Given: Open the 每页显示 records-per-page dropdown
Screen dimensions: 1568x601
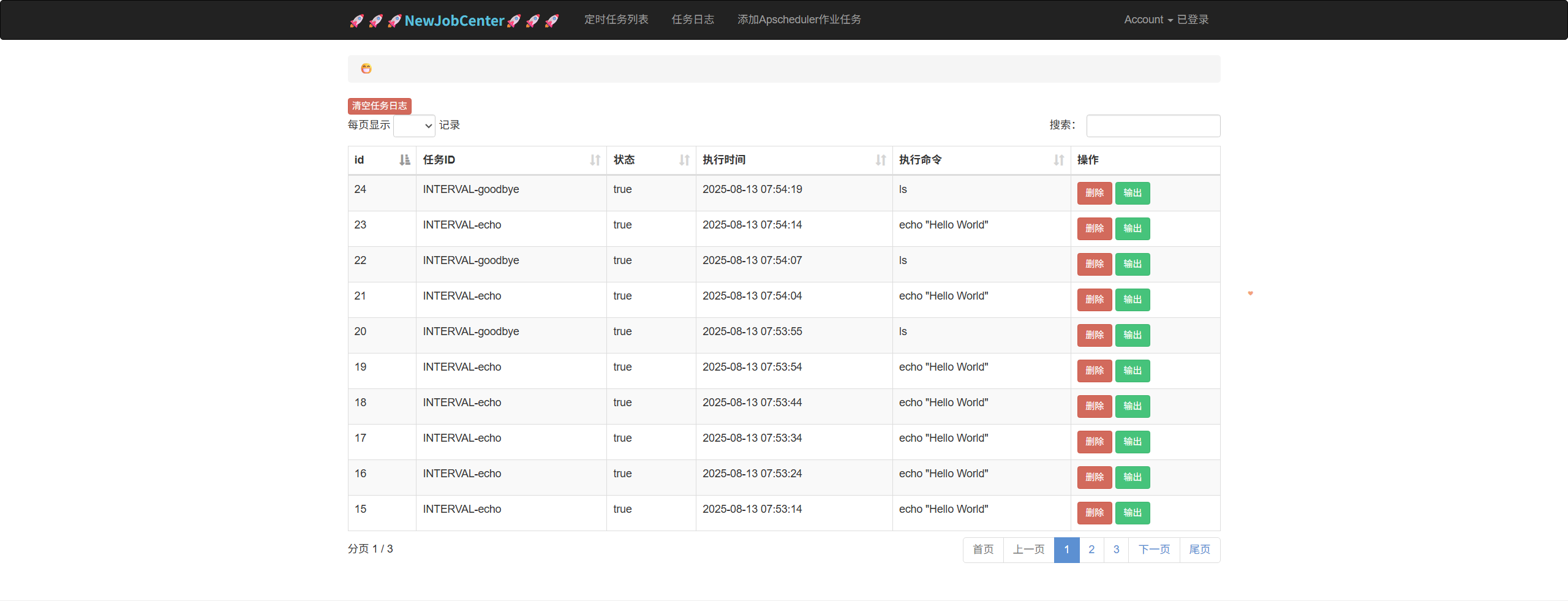Looking at the screenshot, I should point(414,126).
